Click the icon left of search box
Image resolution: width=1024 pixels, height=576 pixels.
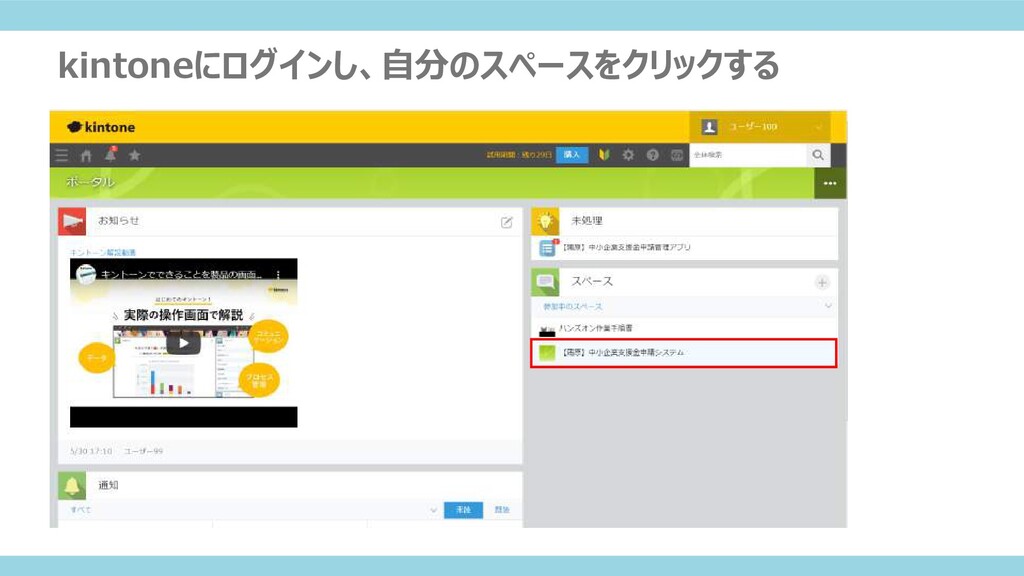677,155
